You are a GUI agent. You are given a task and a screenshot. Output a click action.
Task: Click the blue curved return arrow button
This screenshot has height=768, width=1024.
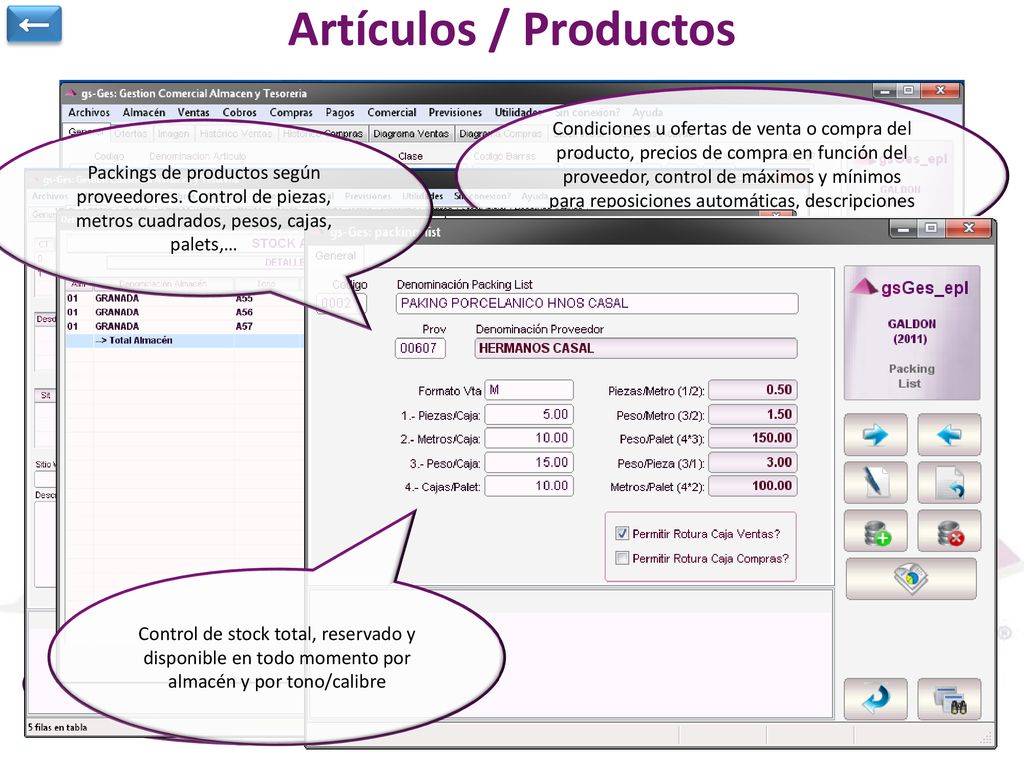coord(875,699)
